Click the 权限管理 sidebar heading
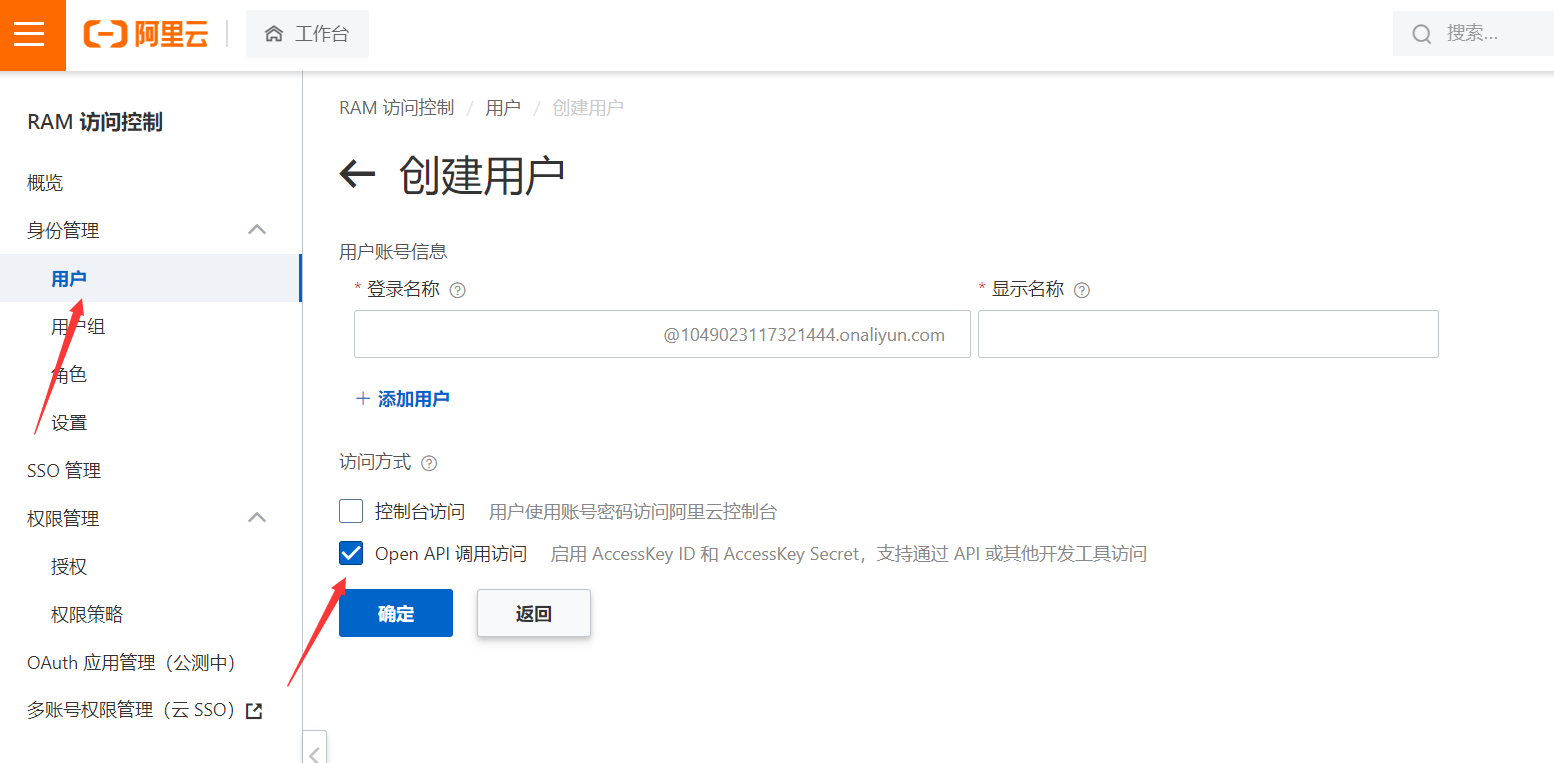 pos(63,518)
